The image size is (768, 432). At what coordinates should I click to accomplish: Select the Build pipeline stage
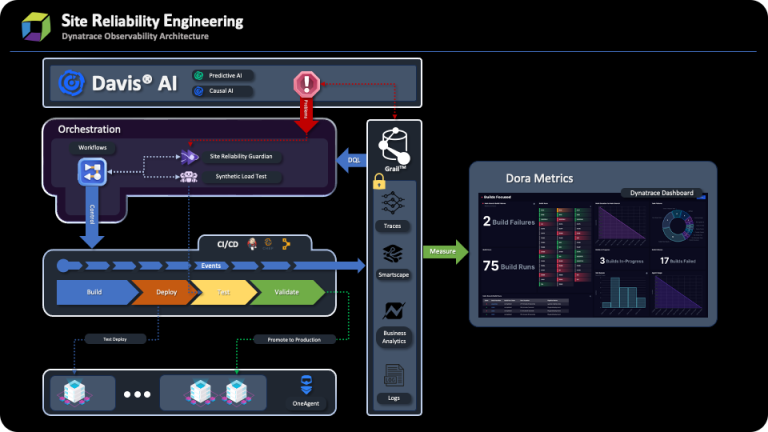(x=92, y=292)
